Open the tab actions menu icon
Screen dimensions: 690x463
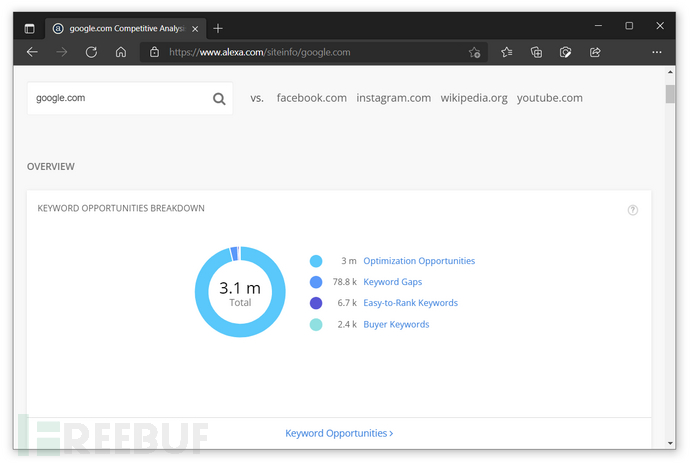29,29
